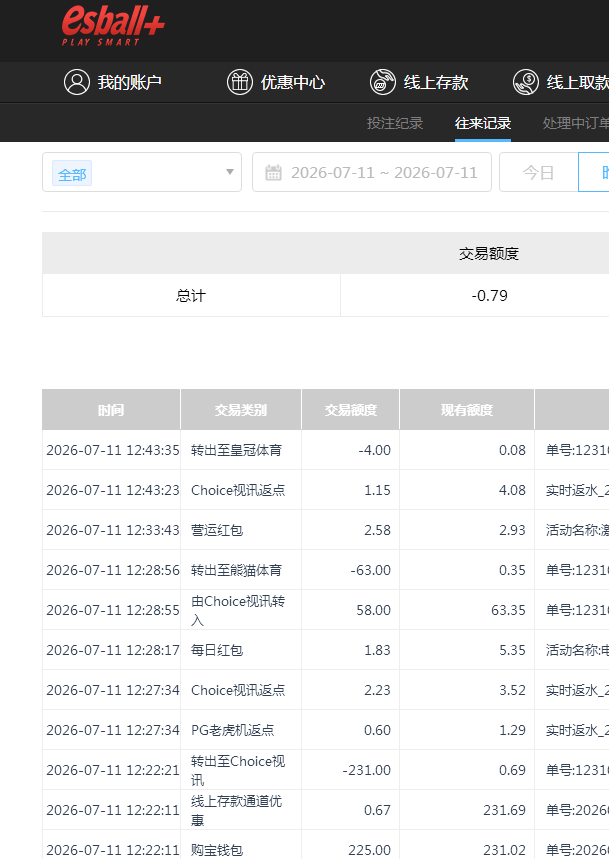Click amount -63.00

point(371,570)
